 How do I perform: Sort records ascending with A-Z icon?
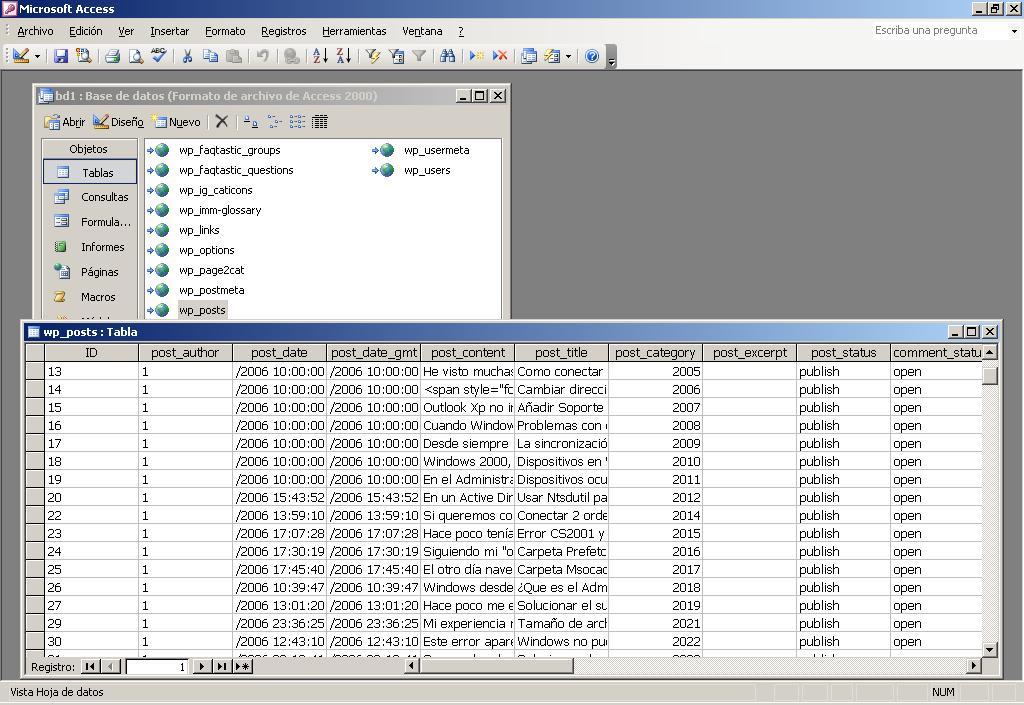(x=320, y=57)
